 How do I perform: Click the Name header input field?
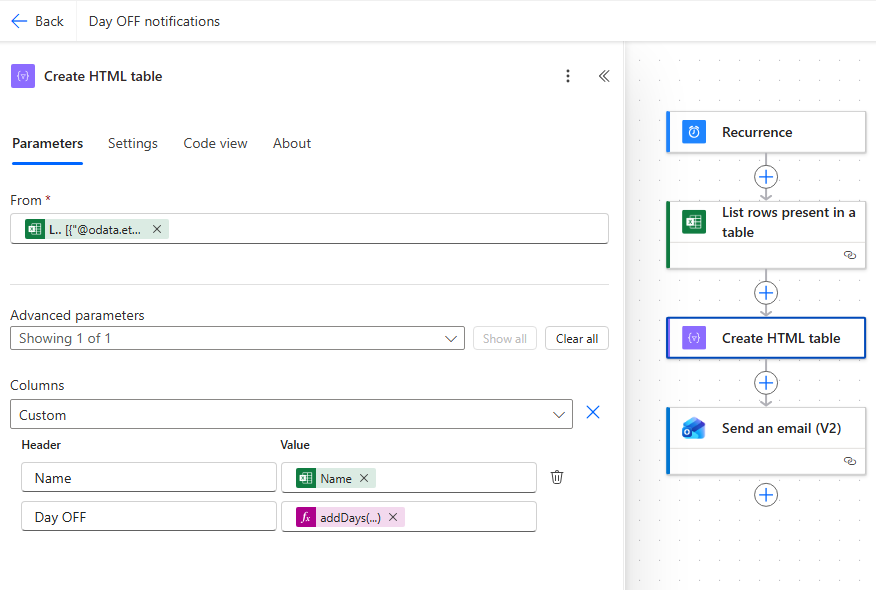coord(149,478)
